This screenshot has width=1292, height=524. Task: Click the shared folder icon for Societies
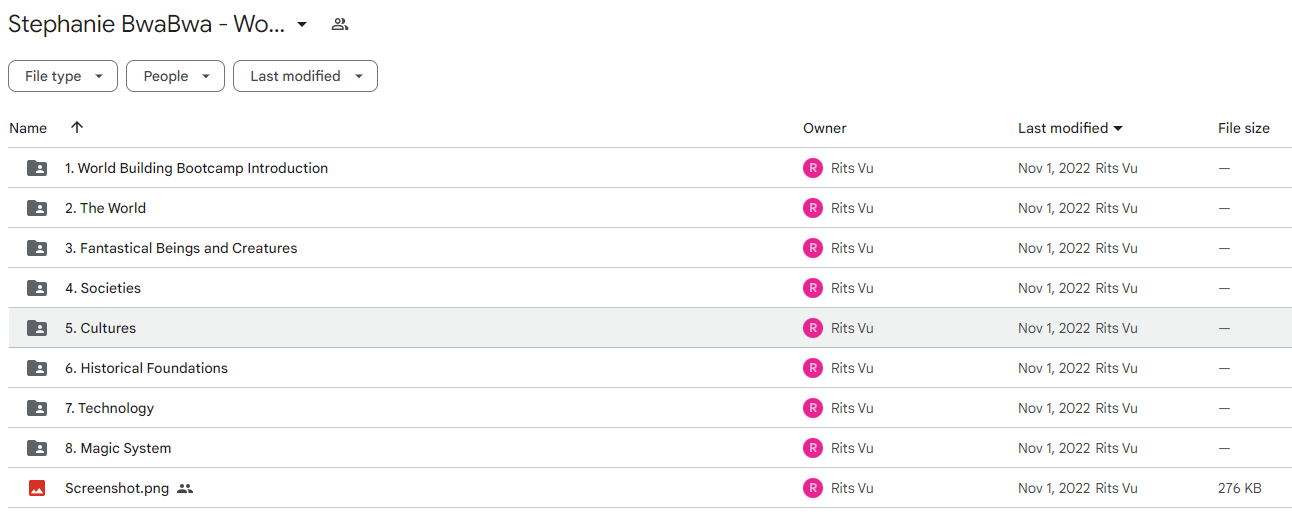coord(37,288)
